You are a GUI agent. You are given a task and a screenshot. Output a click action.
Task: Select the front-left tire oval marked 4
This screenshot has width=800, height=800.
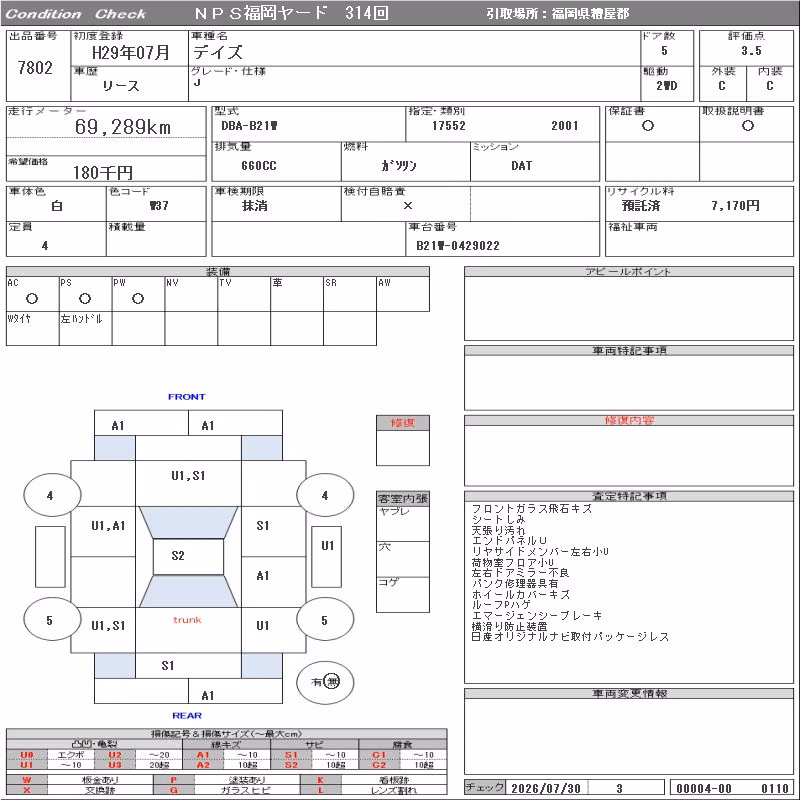(52, 495)
